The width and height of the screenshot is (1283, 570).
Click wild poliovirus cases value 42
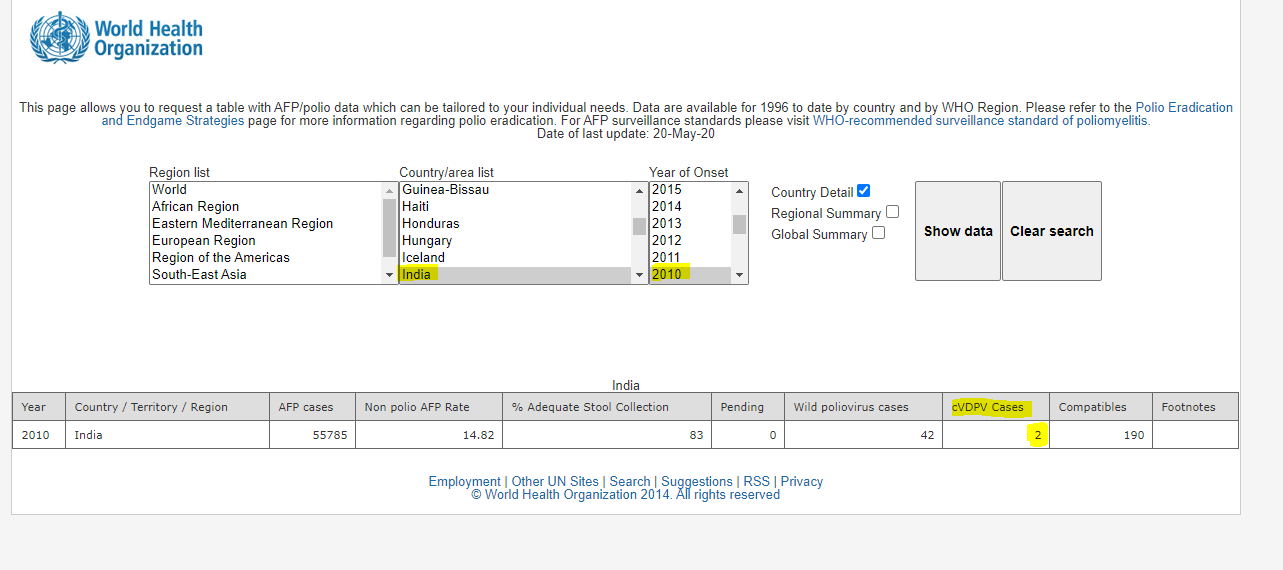point(864,435)
